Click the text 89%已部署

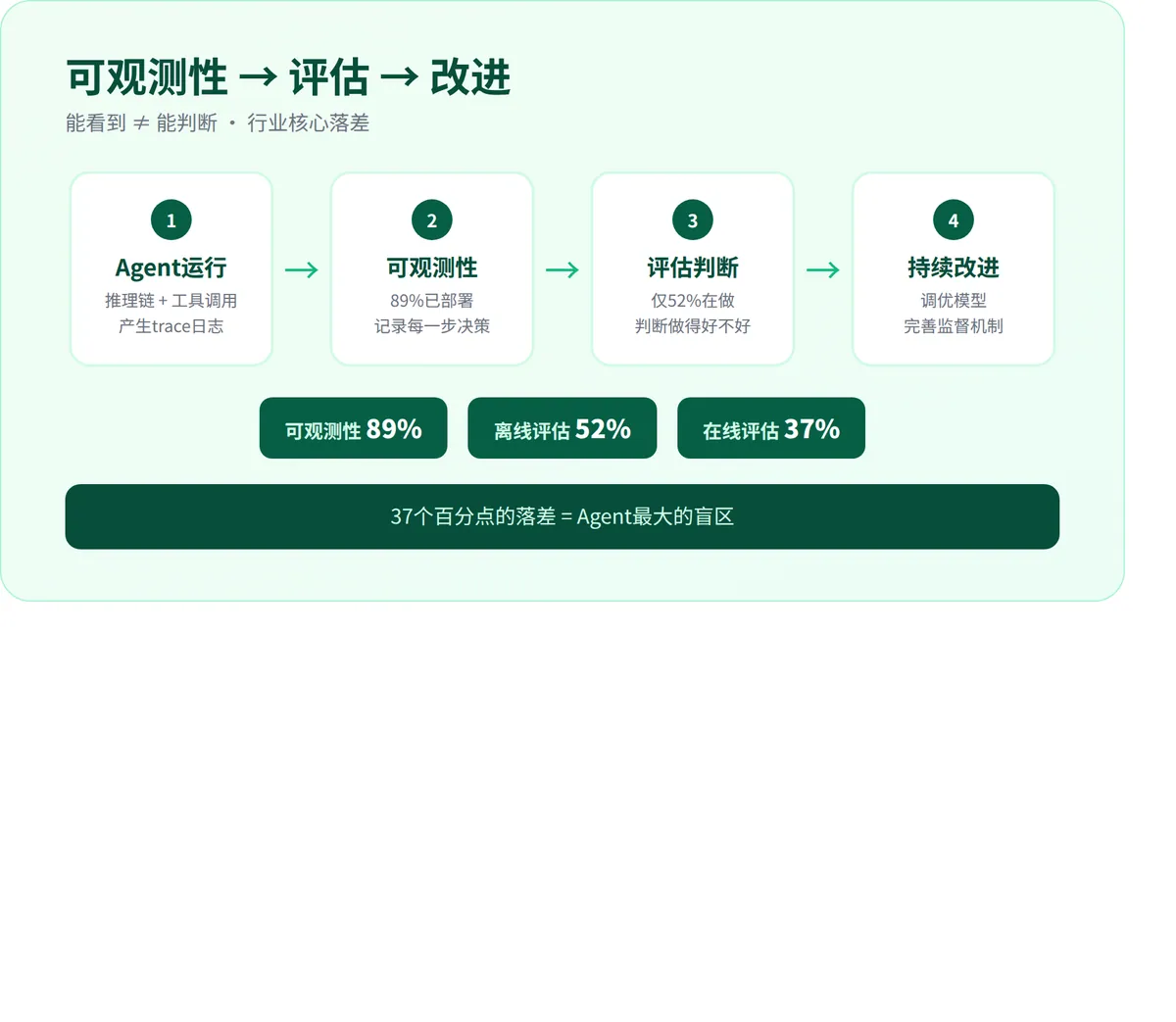432,301
